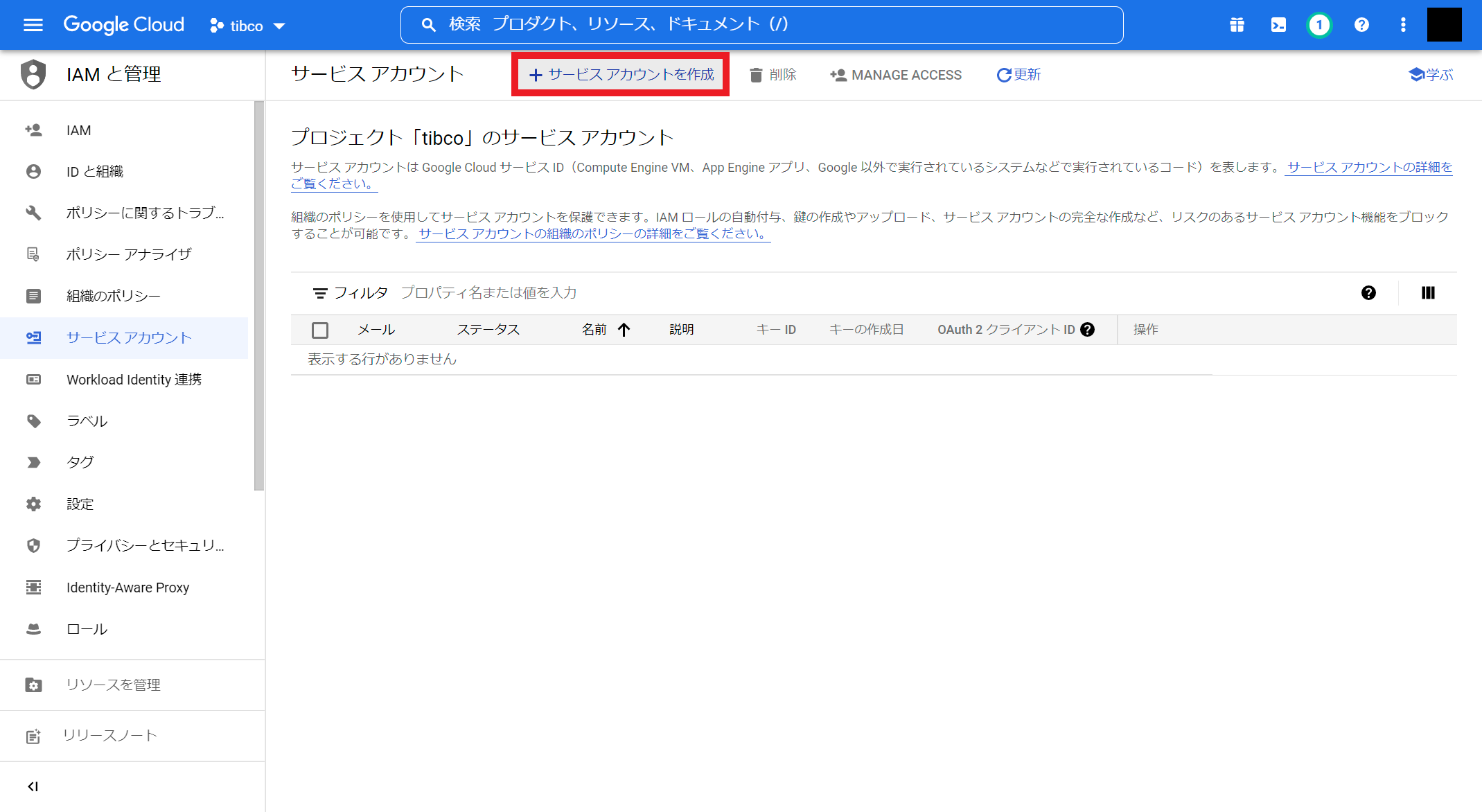The image size is (1482, 812).
Task: Click the IAM add-person icon
Action: 33,130
